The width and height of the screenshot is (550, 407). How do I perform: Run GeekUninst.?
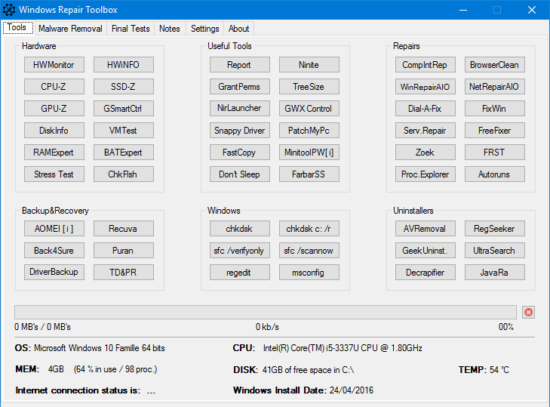pos(425,250)
